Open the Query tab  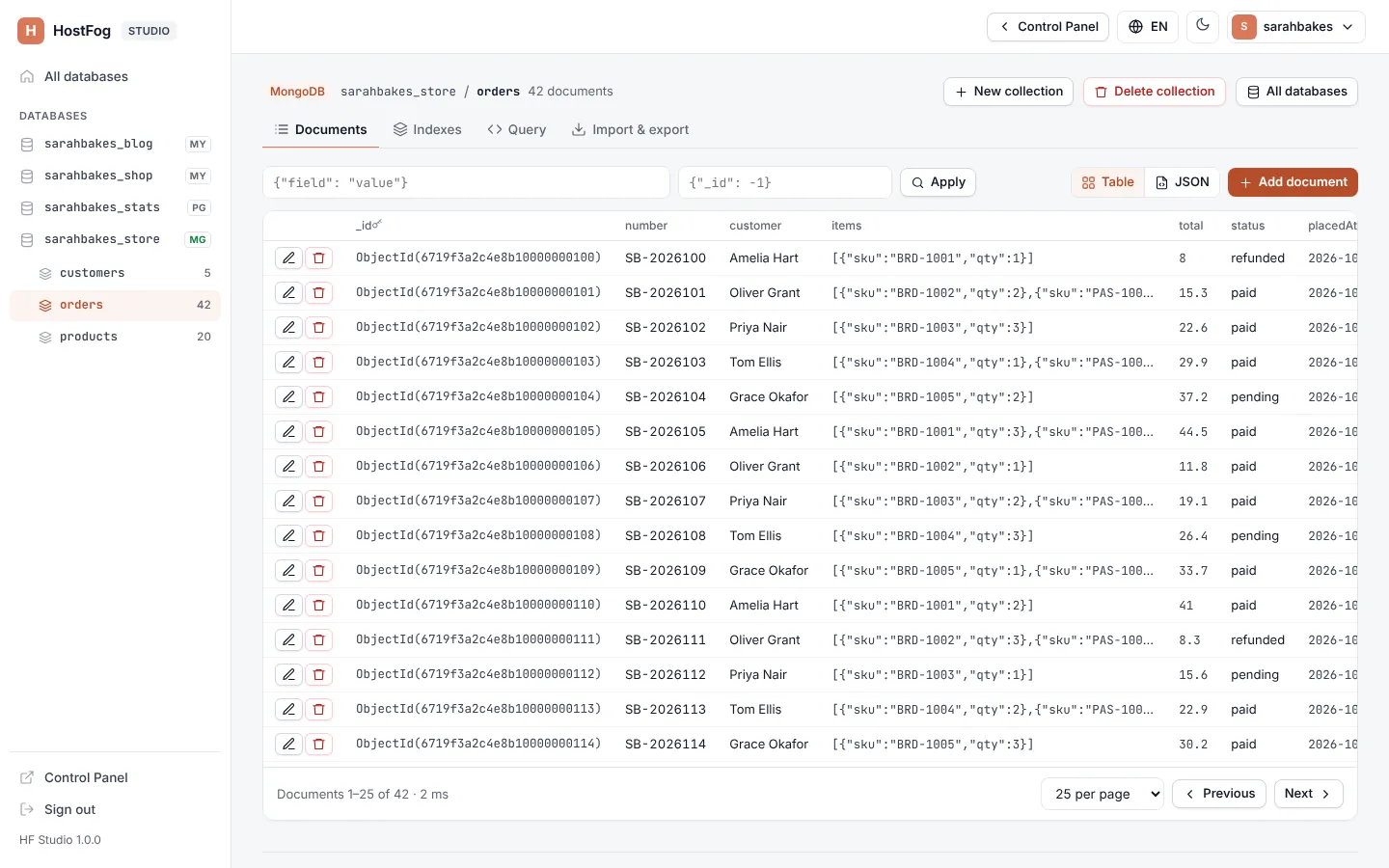(x=517, y=130)
